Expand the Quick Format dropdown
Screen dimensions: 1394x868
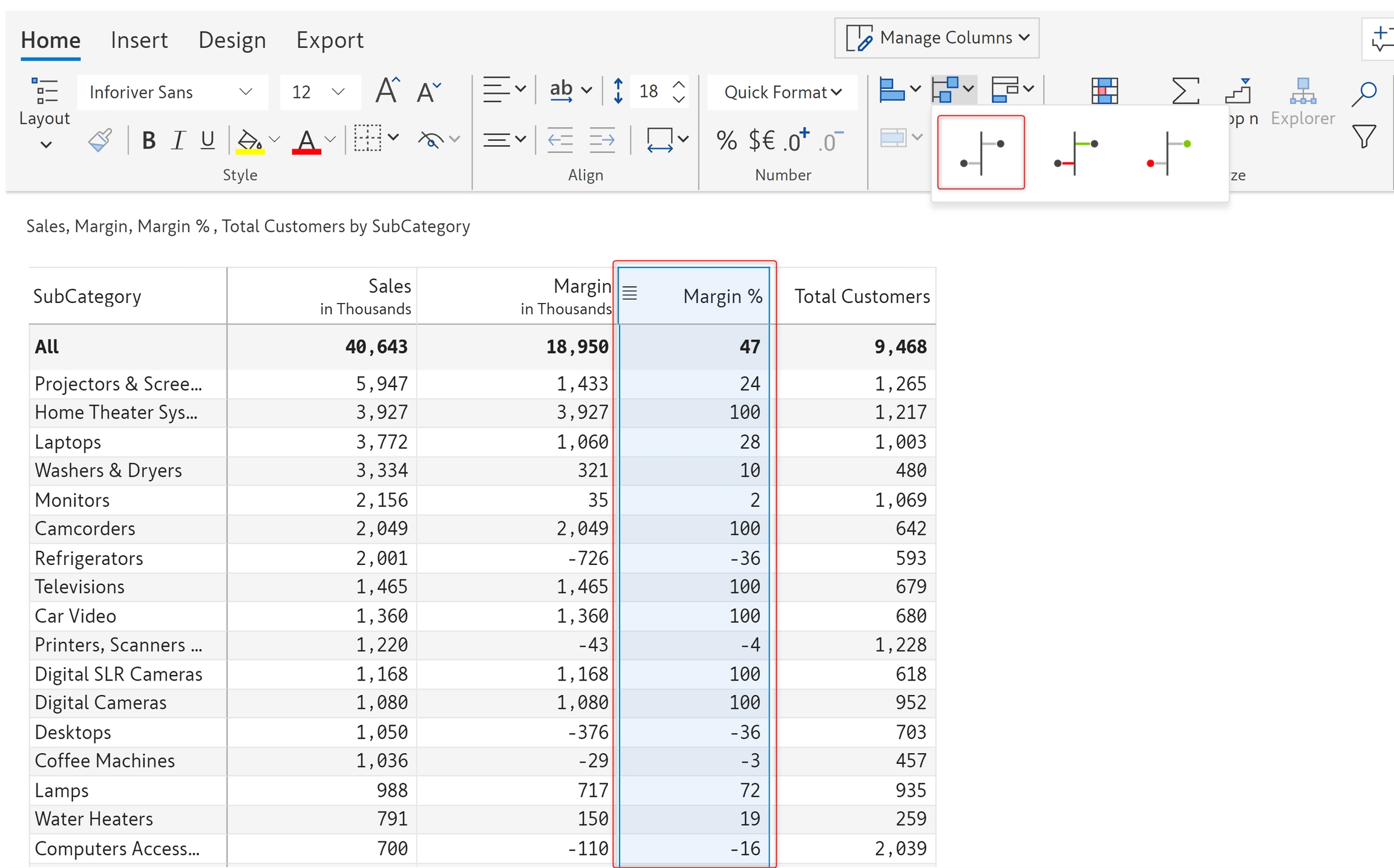(782, 92)
